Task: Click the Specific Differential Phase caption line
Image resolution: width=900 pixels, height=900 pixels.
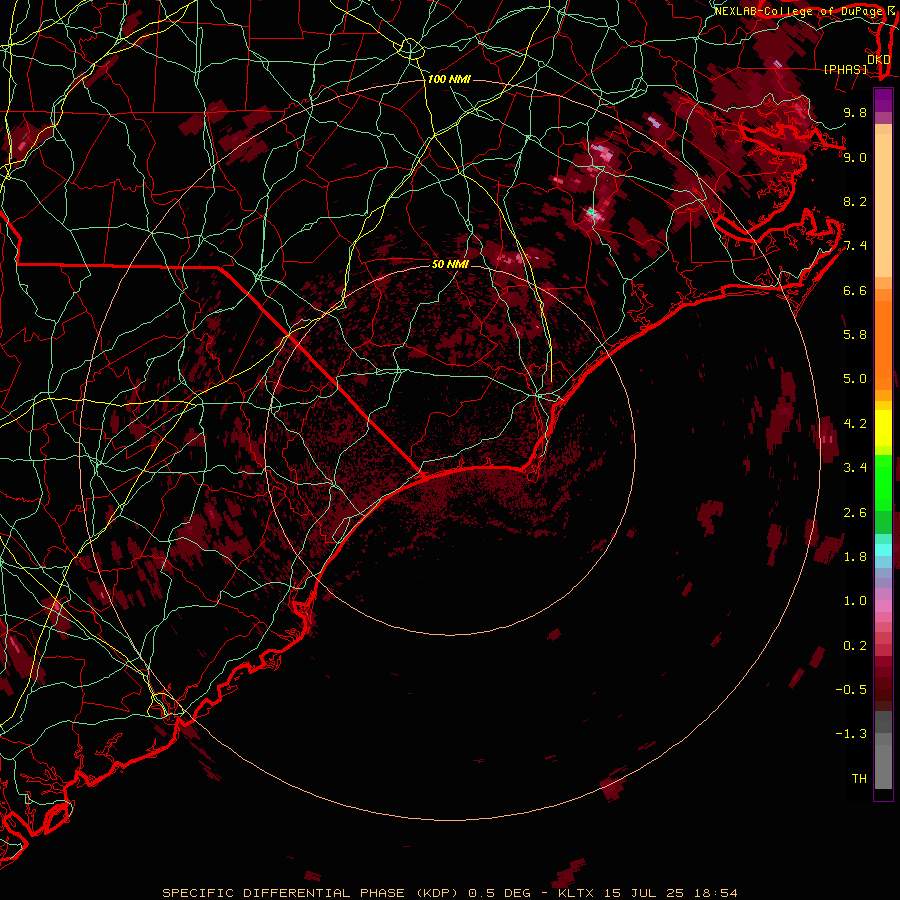Action: [x=449, y=893]
